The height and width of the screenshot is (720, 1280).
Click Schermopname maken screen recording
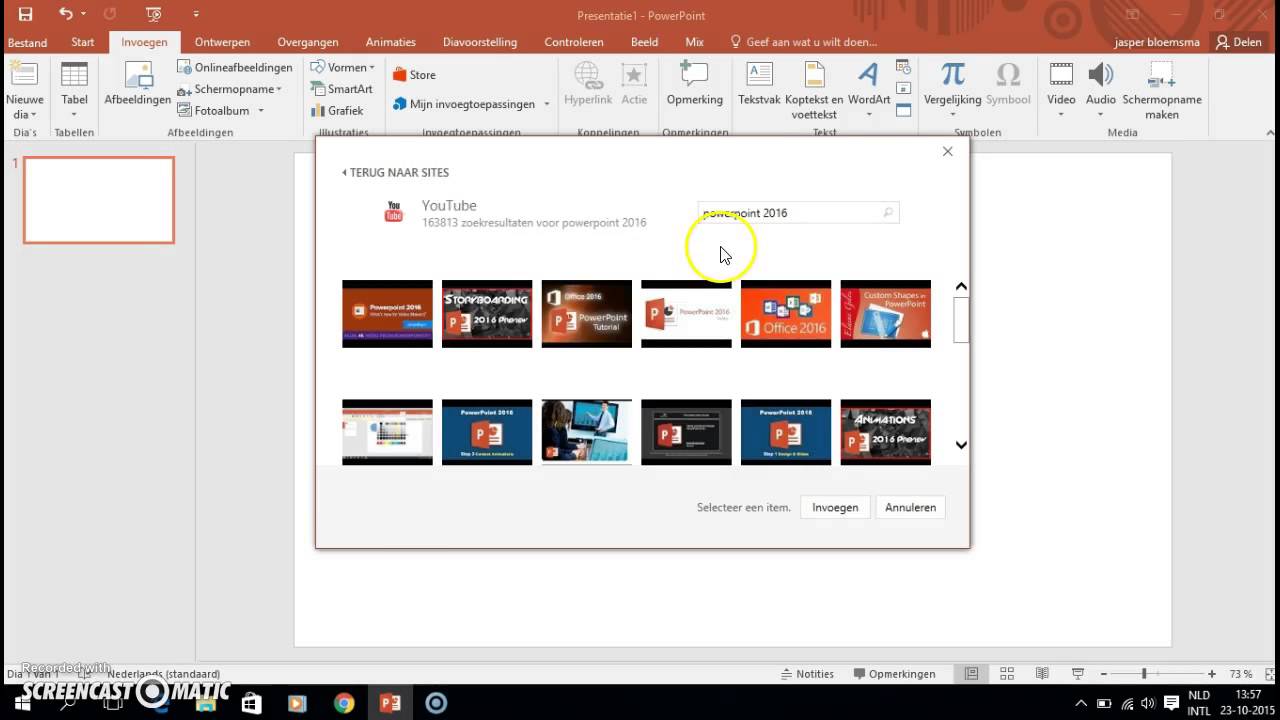pyautogui.click(x=1162, y=90)
